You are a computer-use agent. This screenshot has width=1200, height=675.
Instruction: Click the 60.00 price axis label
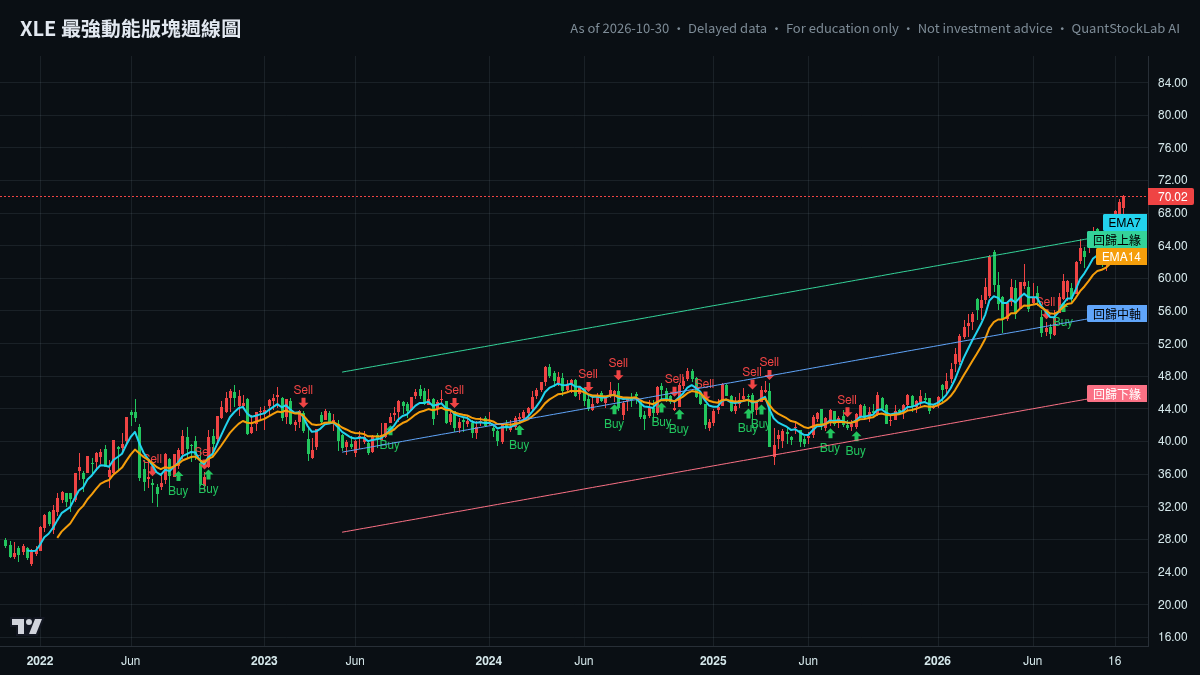click(x=1173, y=278)
